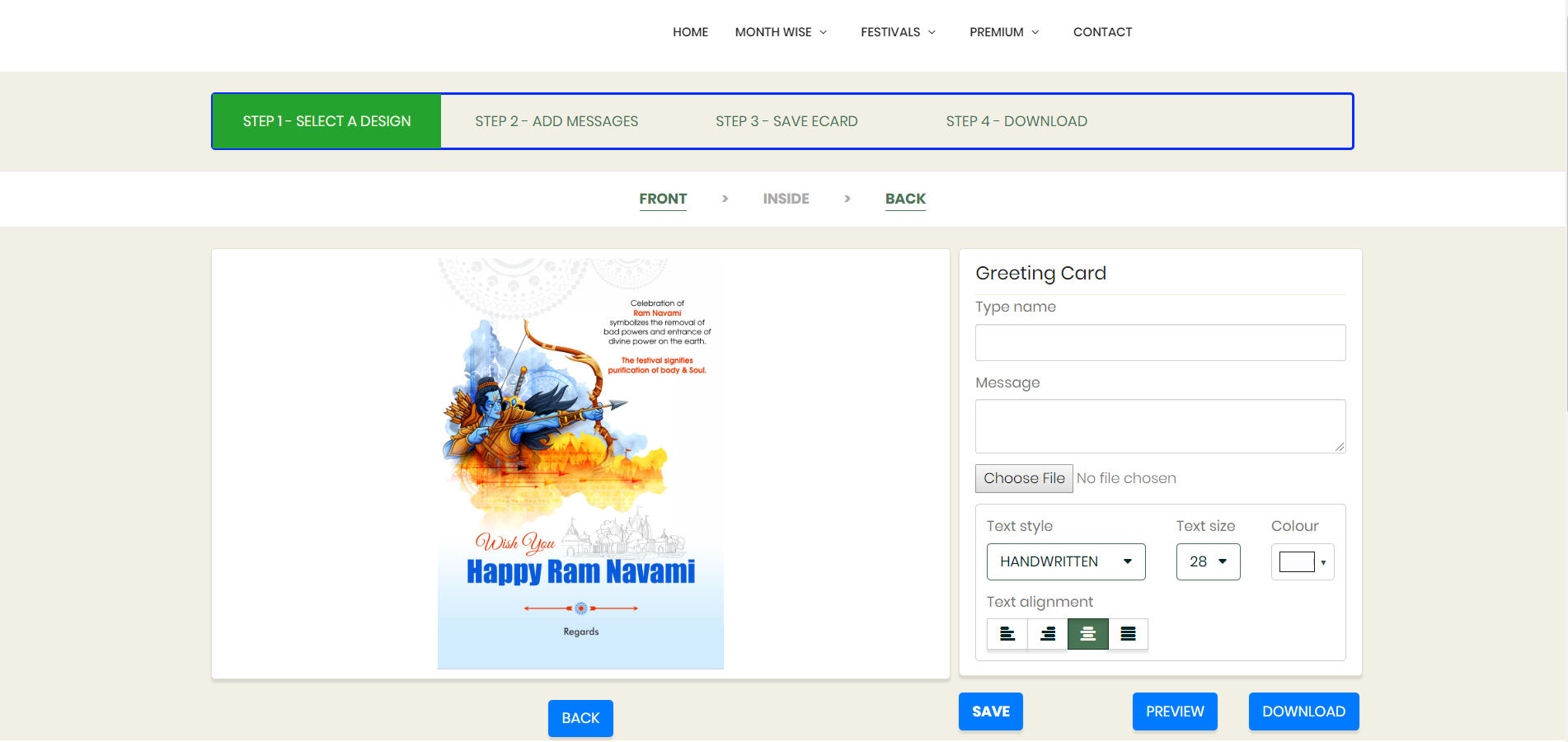
Task: Click the arrow between FRONT and INSIDE
Action: coord(725,199)
